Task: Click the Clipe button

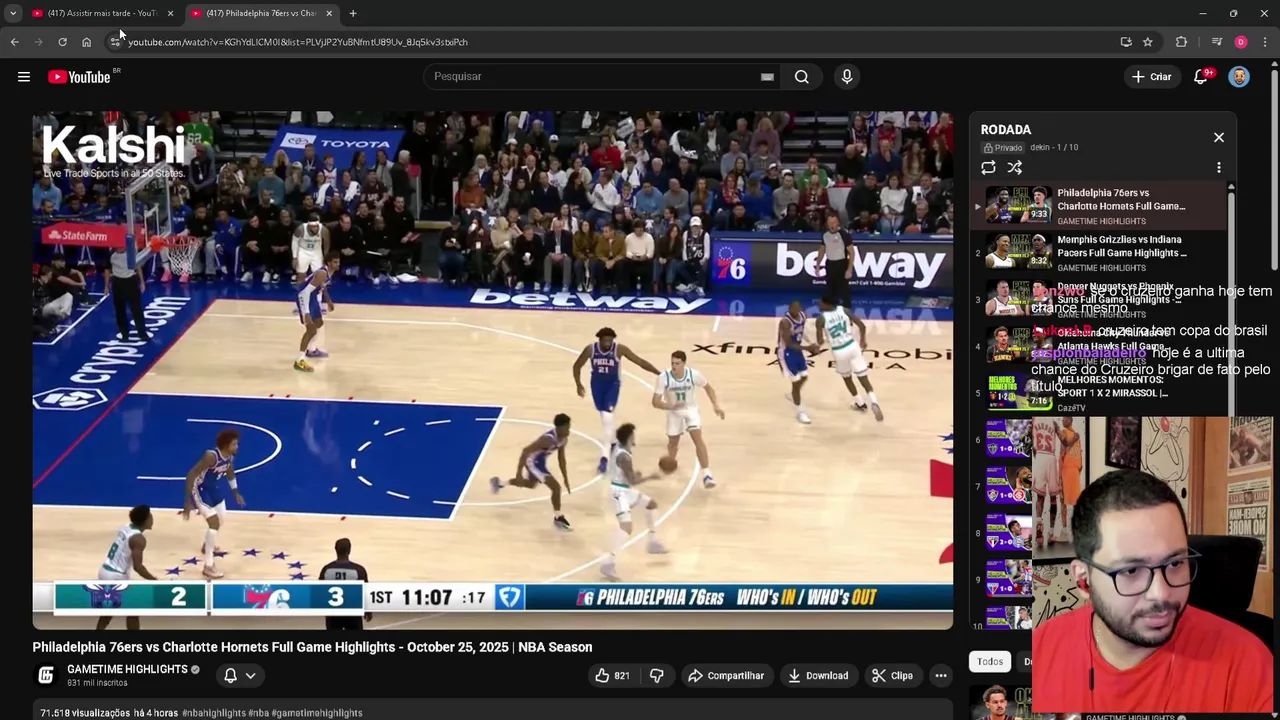Action: point(892,676)
